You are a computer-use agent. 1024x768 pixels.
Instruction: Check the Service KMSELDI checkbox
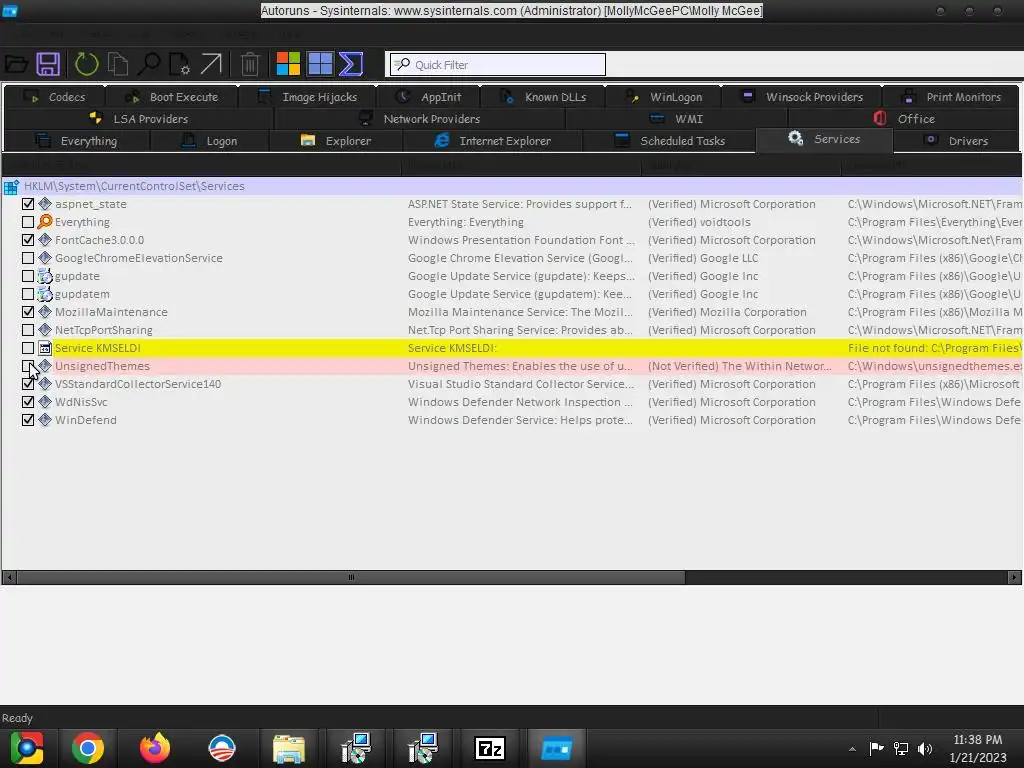(x=28, y=348)
